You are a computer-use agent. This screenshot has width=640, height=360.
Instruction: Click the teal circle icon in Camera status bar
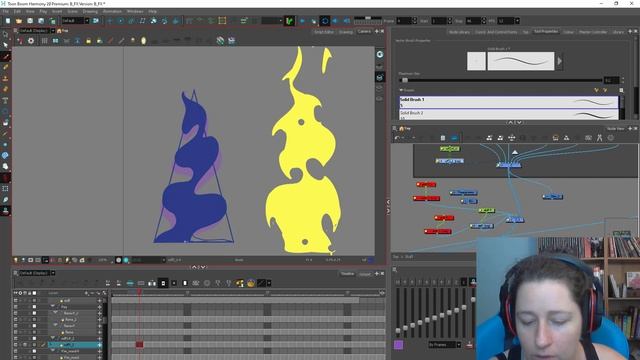tap(126, 260)
